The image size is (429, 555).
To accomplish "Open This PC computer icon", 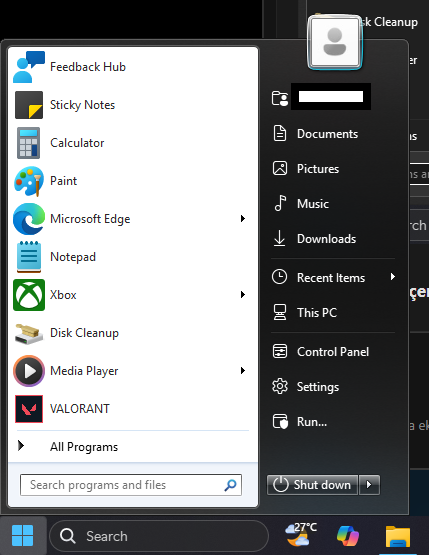I will 280,312.
